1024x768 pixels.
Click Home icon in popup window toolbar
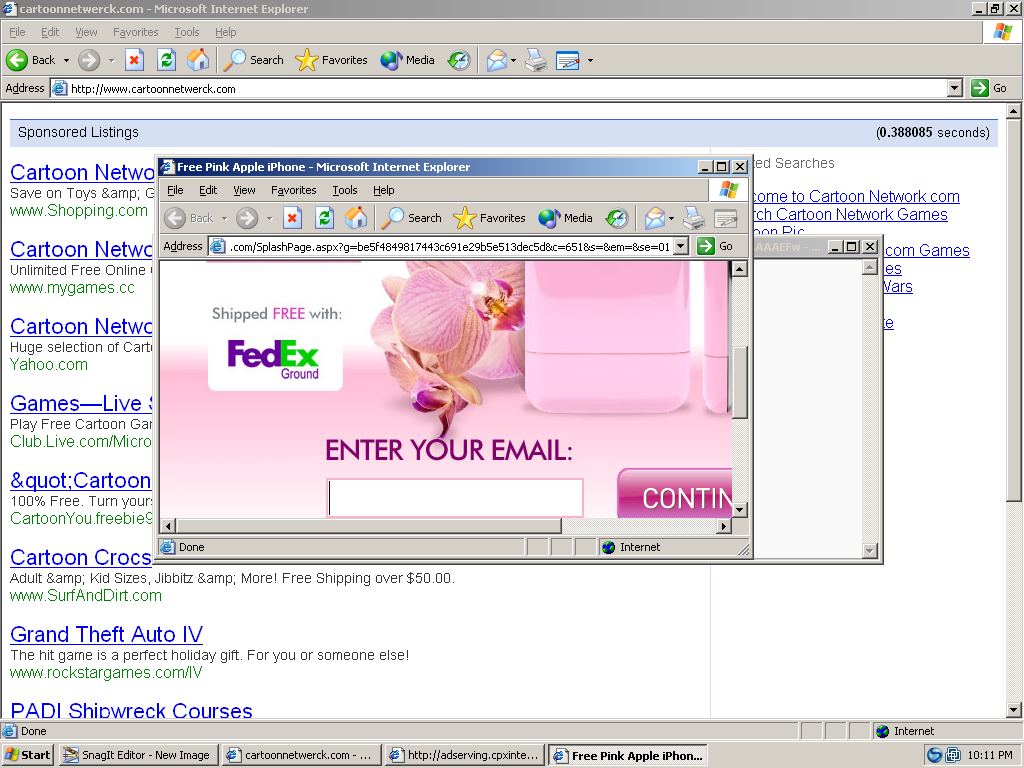point(356,218)
